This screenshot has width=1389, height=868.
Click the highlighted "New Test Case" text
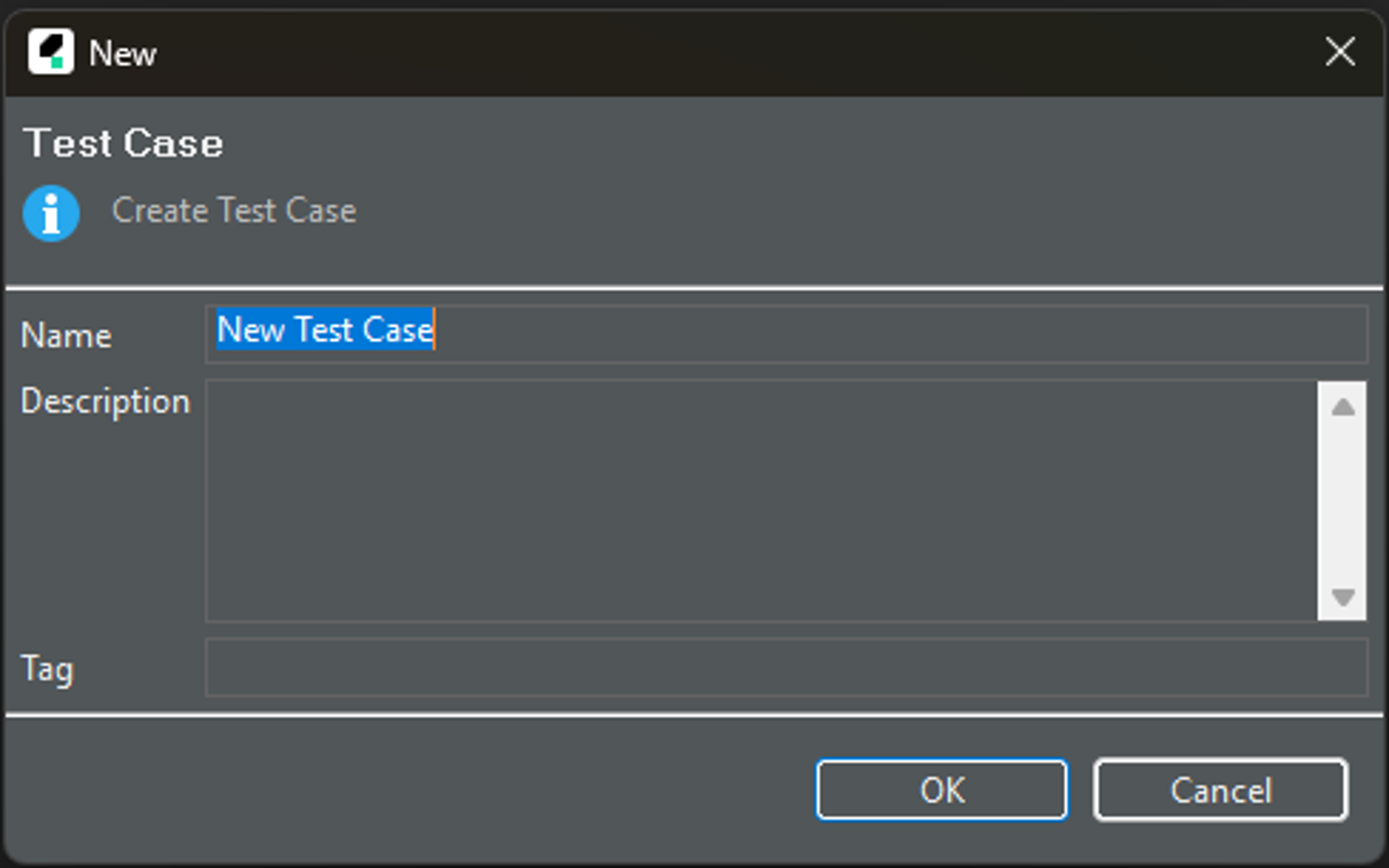coord(324,330)
